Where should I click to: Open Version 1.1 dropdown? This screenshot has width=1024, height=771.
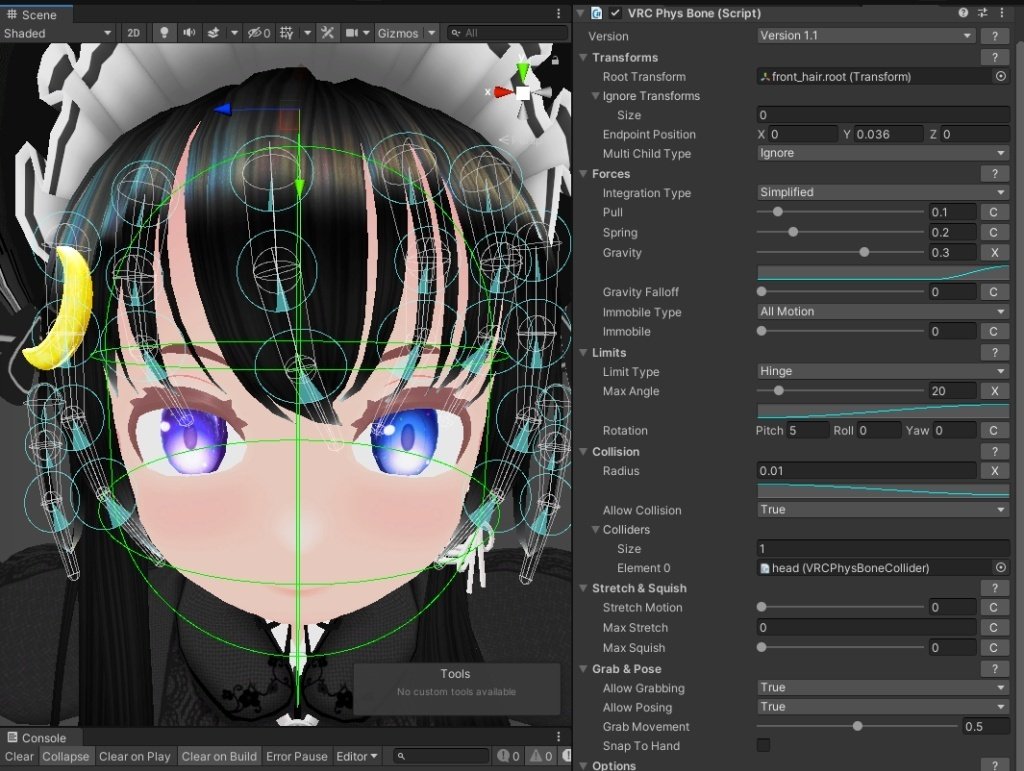click(x=866, y=36)
